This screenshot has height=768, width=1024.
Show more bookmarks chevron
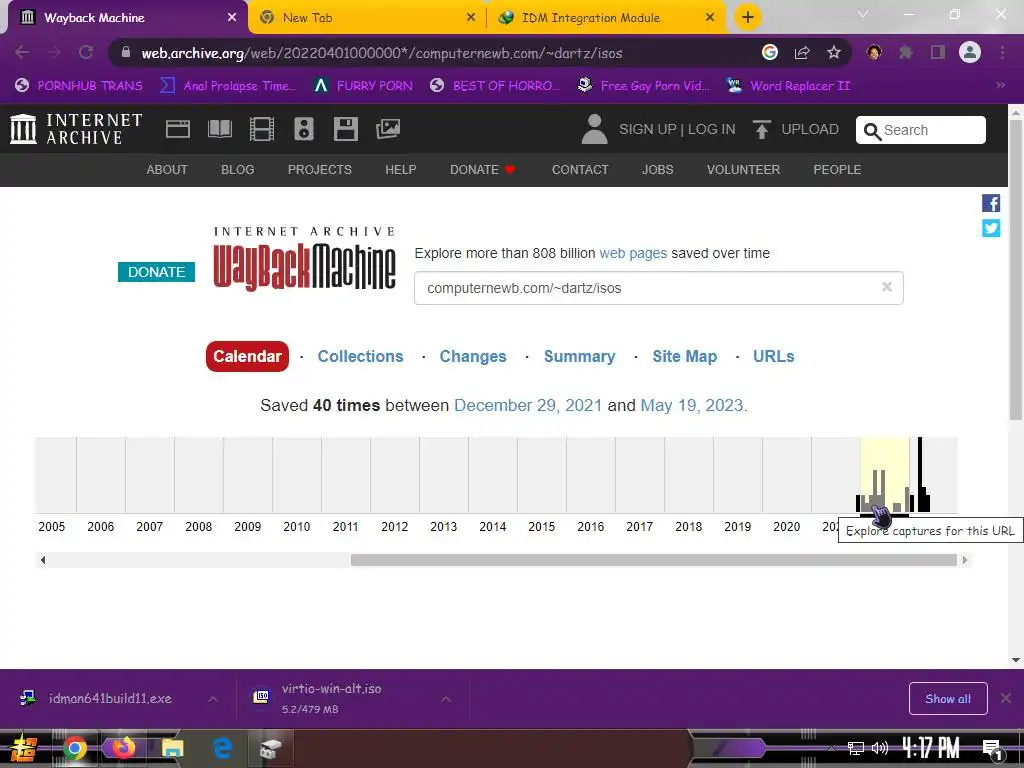tap(1000, 86)
